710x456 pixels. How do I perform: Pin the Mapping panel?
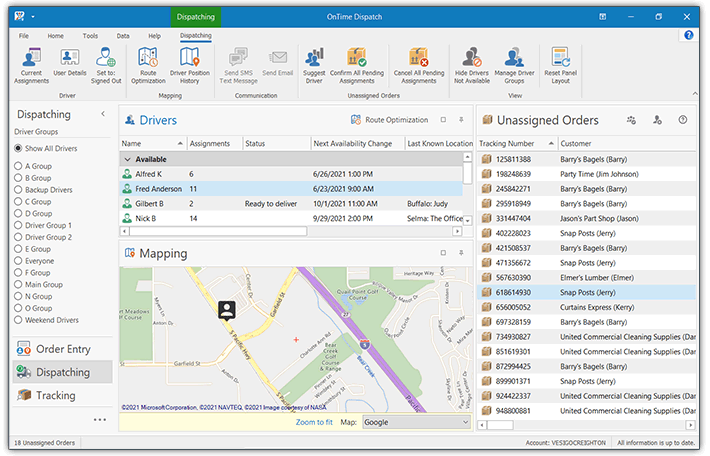tap(461, 253)
